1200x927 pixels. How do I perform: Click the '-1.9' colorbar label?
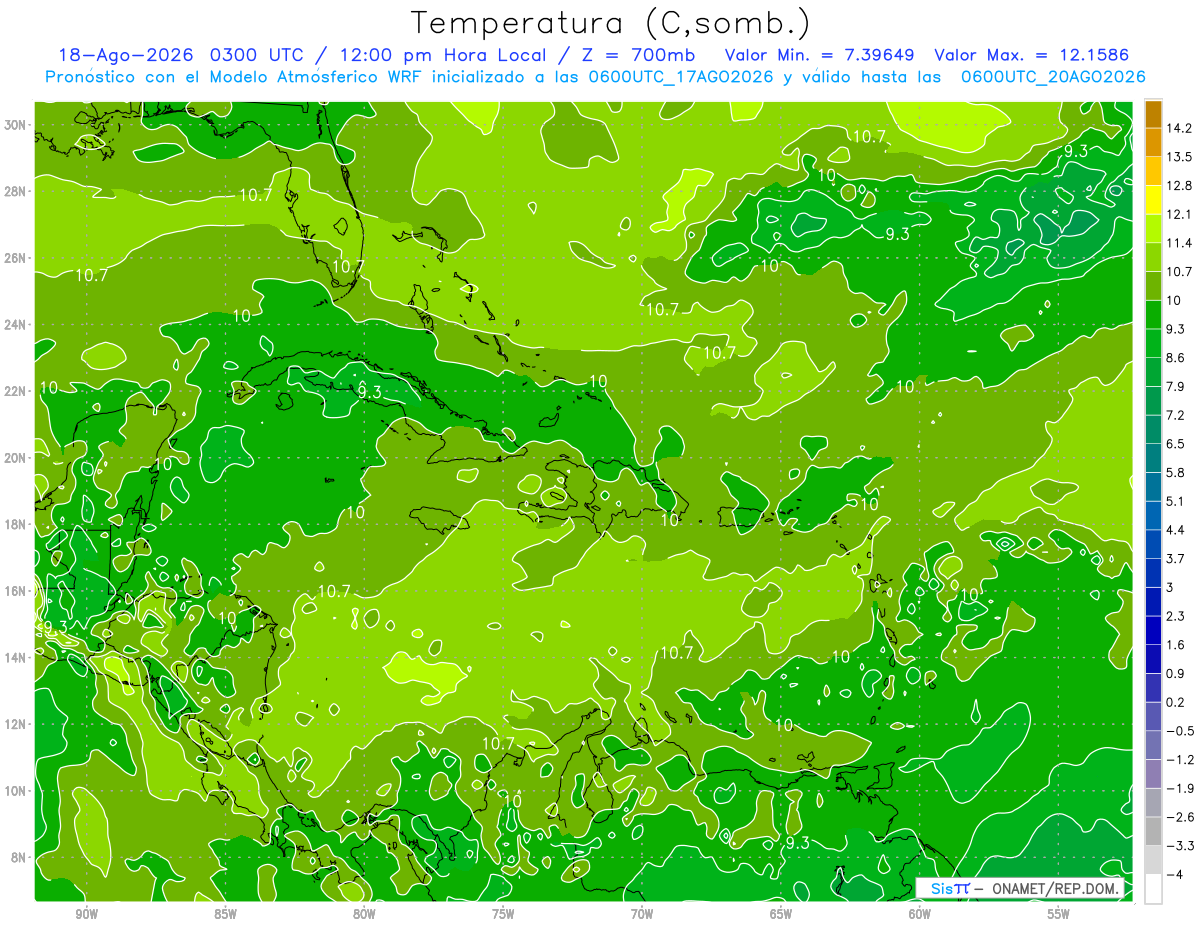tap(1179, 789)
